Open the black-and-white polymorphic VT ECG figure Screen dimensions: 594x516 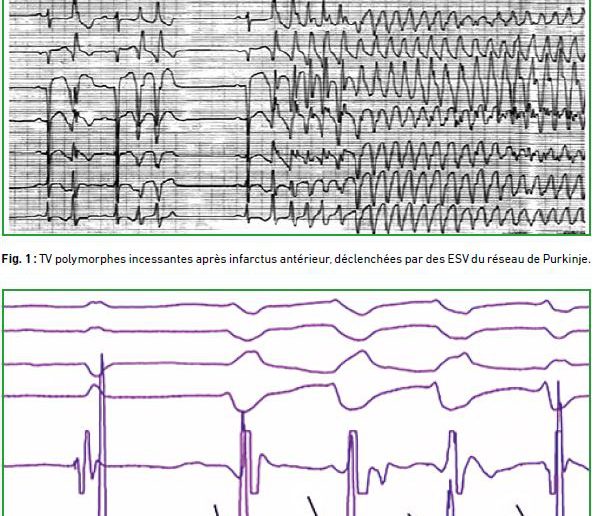(297, 117)
